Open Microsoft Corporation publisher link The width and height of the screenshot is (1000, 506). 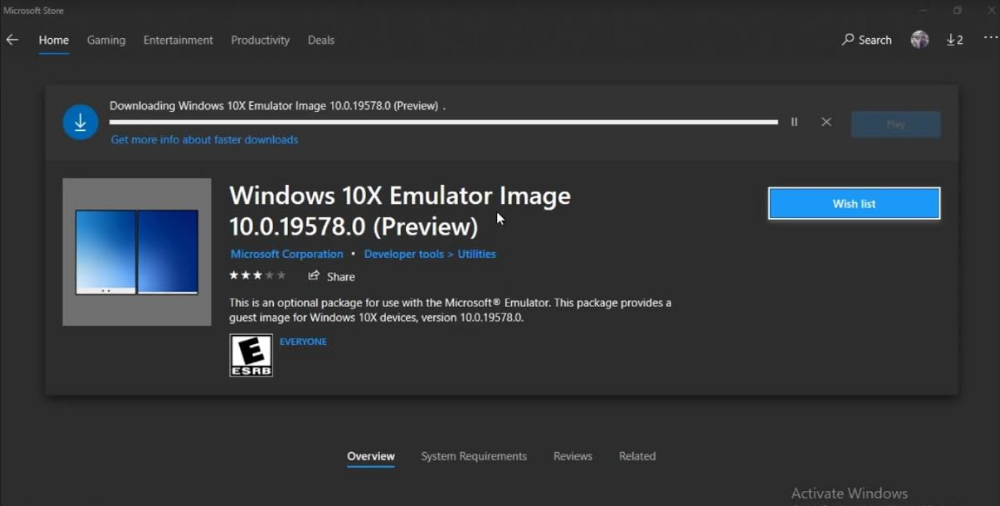coord(286,254)
